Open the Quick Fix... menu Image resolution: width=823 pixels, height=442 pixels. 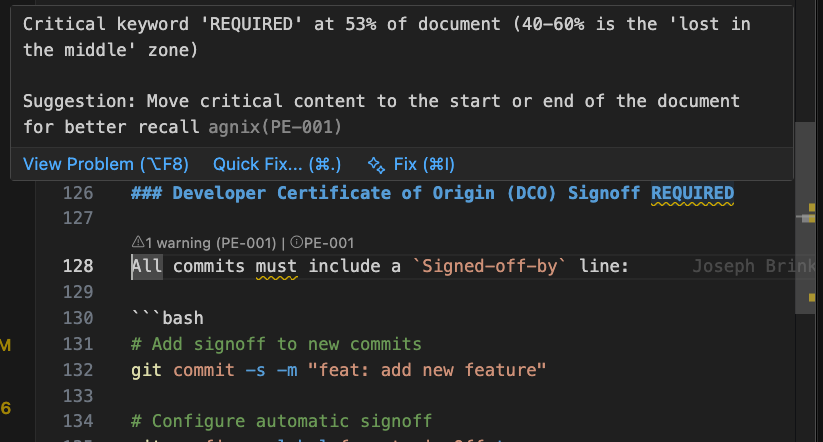click(x=277, y=164)
